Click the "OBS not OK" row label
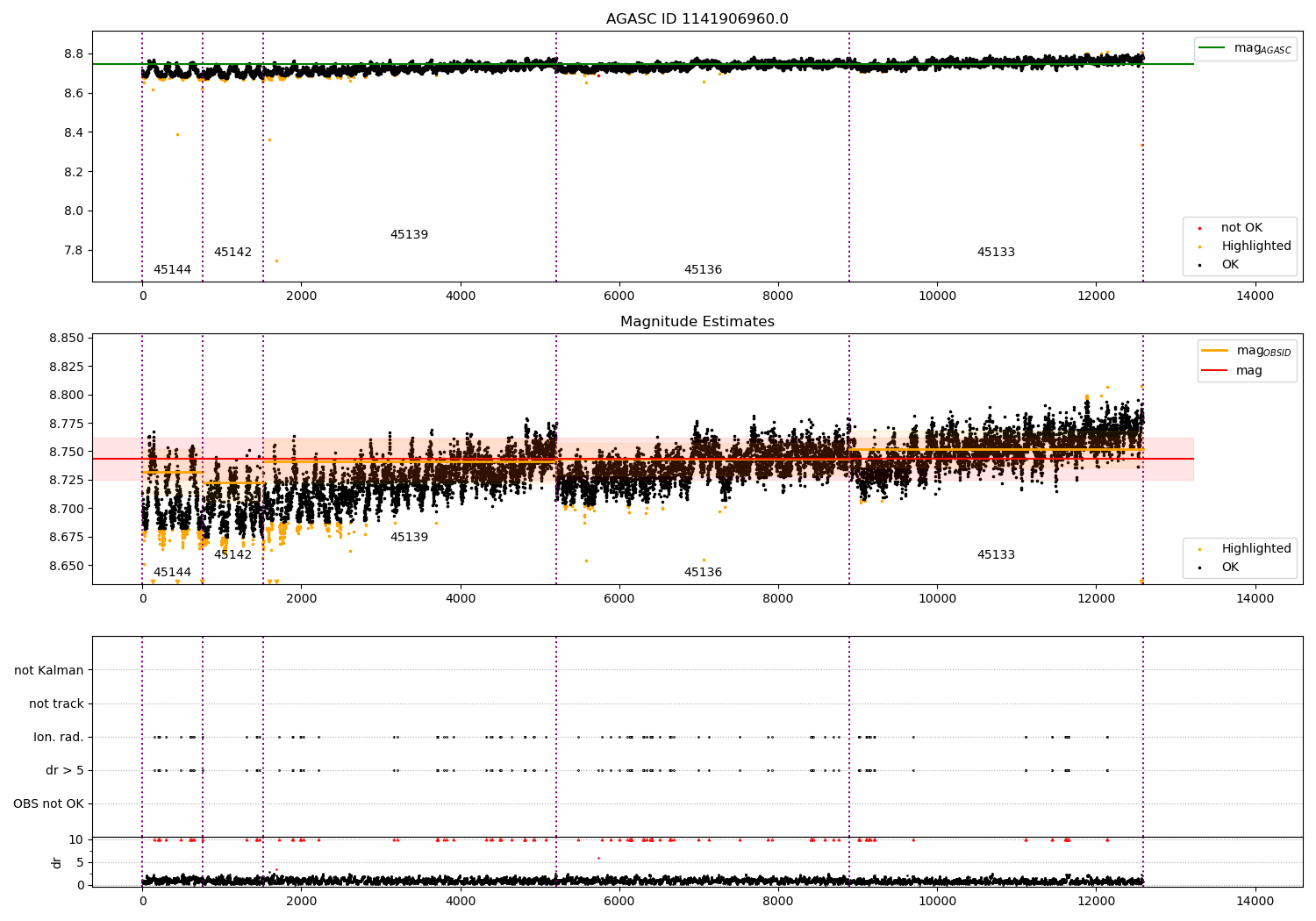1316x921 pixels. pos(48,803)
